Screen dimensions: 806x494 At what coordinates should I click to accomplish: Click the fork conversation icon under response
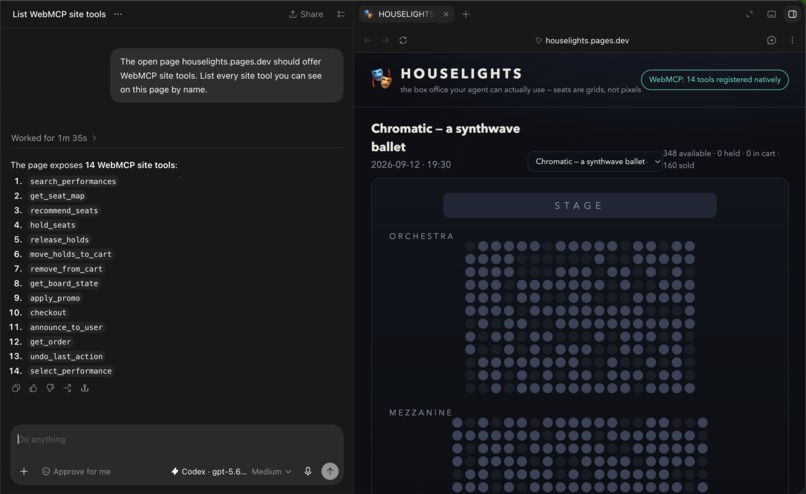coord(67,388)
